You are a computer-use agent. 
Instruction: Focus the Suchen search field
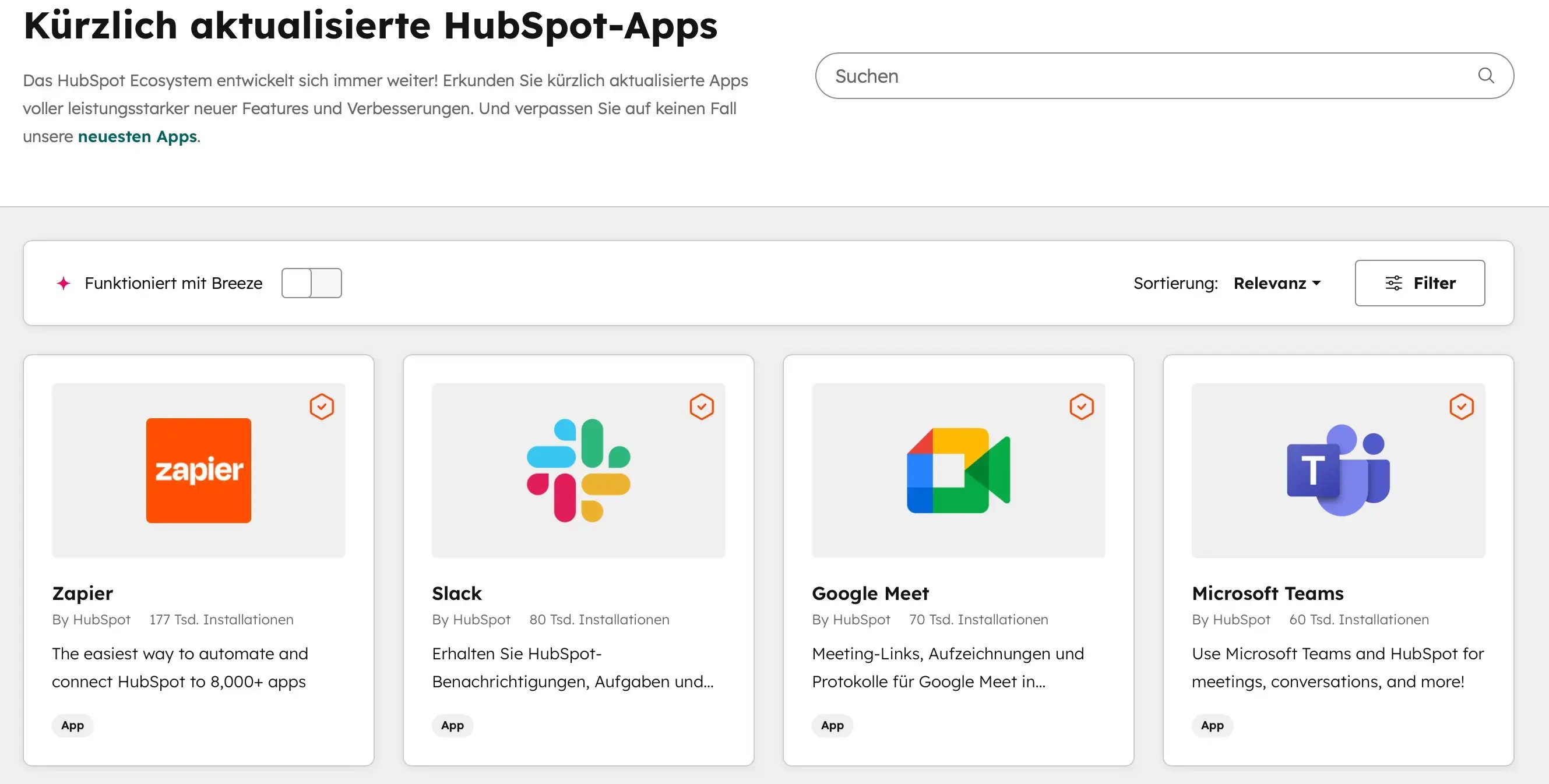point(1164,76)
